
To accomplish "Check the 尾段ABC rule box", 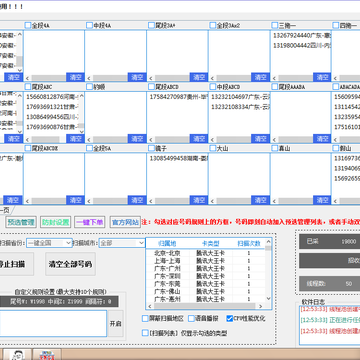I will click(x=28, y=87).
